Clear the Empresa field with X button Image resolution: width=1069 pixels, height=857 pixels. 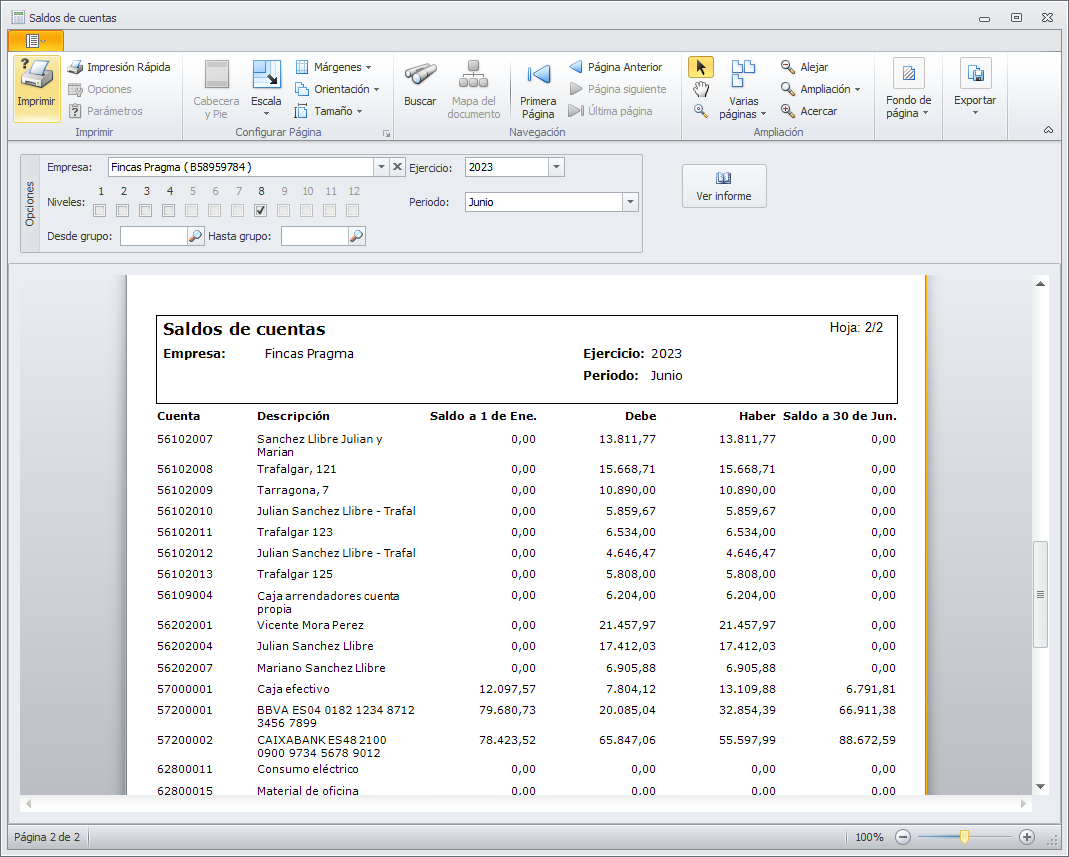[x=397, y=167]
